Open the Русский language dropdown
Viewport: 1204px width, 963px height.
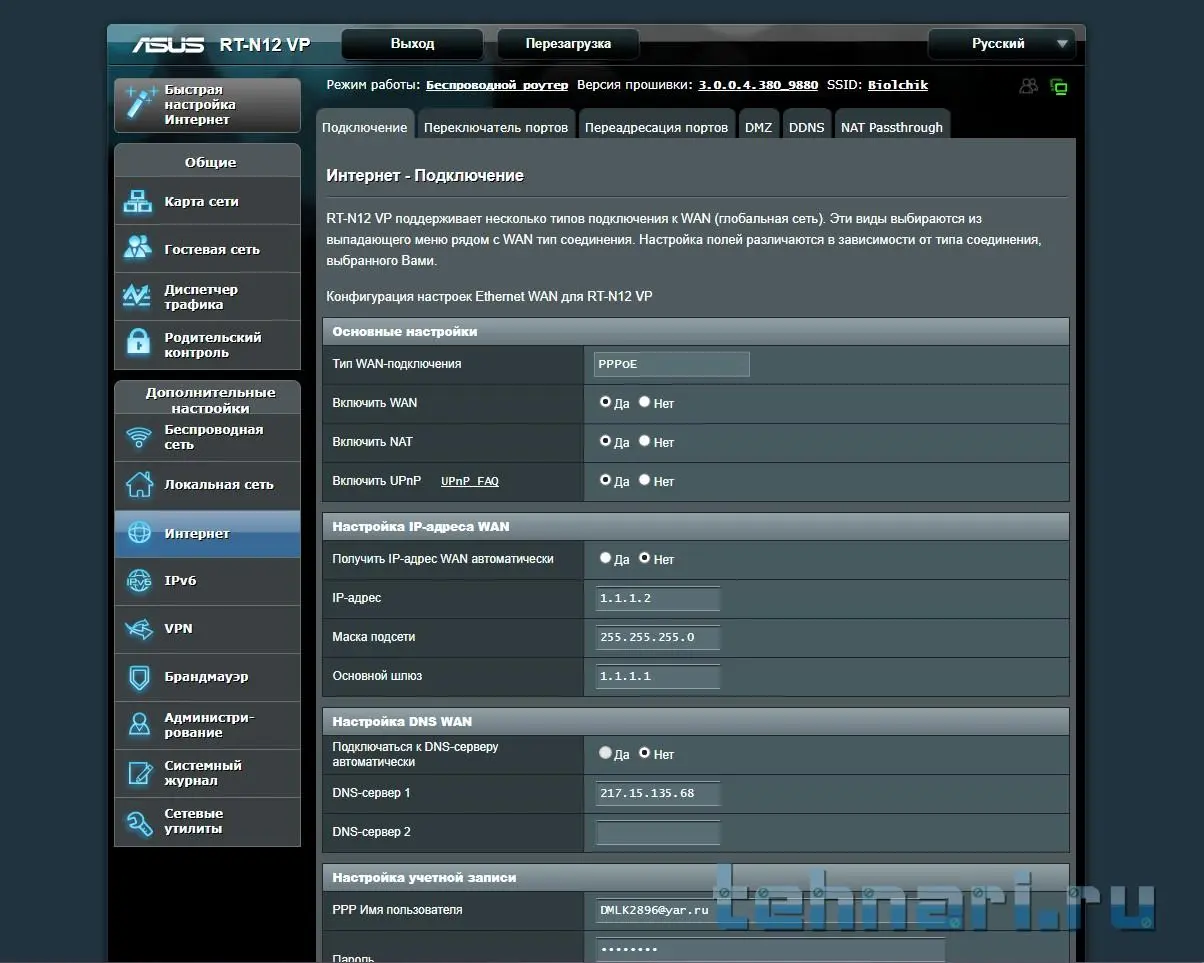click(x=1001, y=44)
